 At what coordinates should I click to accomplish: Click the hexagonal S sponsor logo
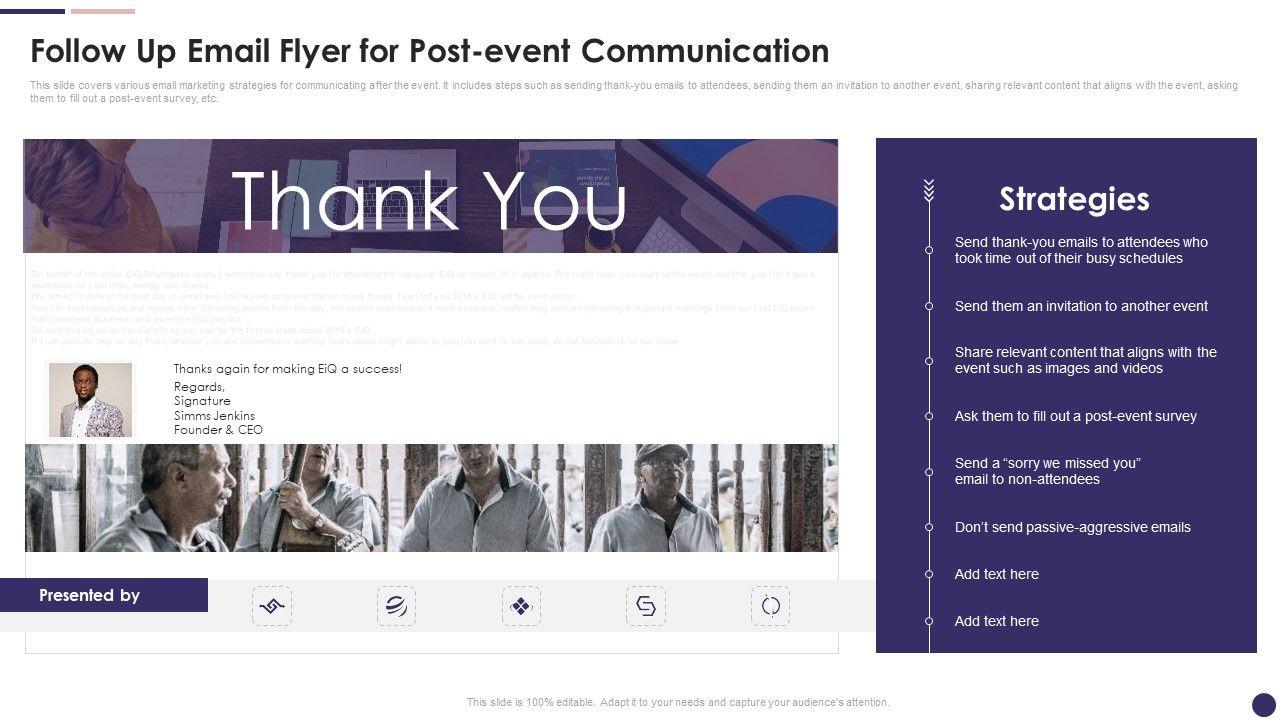click(x=646, y=606)
